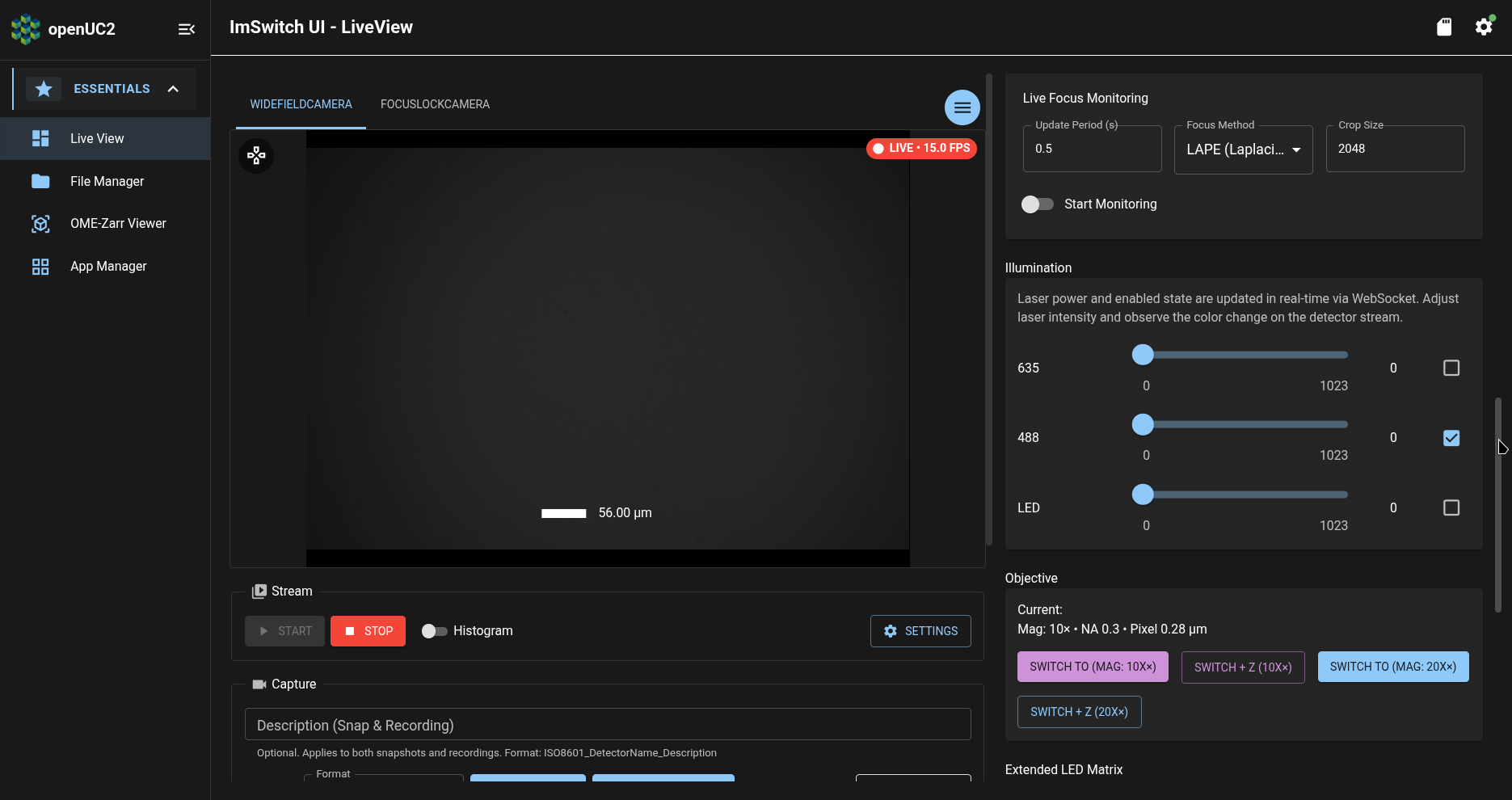Stop the live stream with the STOP button
This screenshot has width=1512, height=800.
pyautogui.click(x=368, y=630)
